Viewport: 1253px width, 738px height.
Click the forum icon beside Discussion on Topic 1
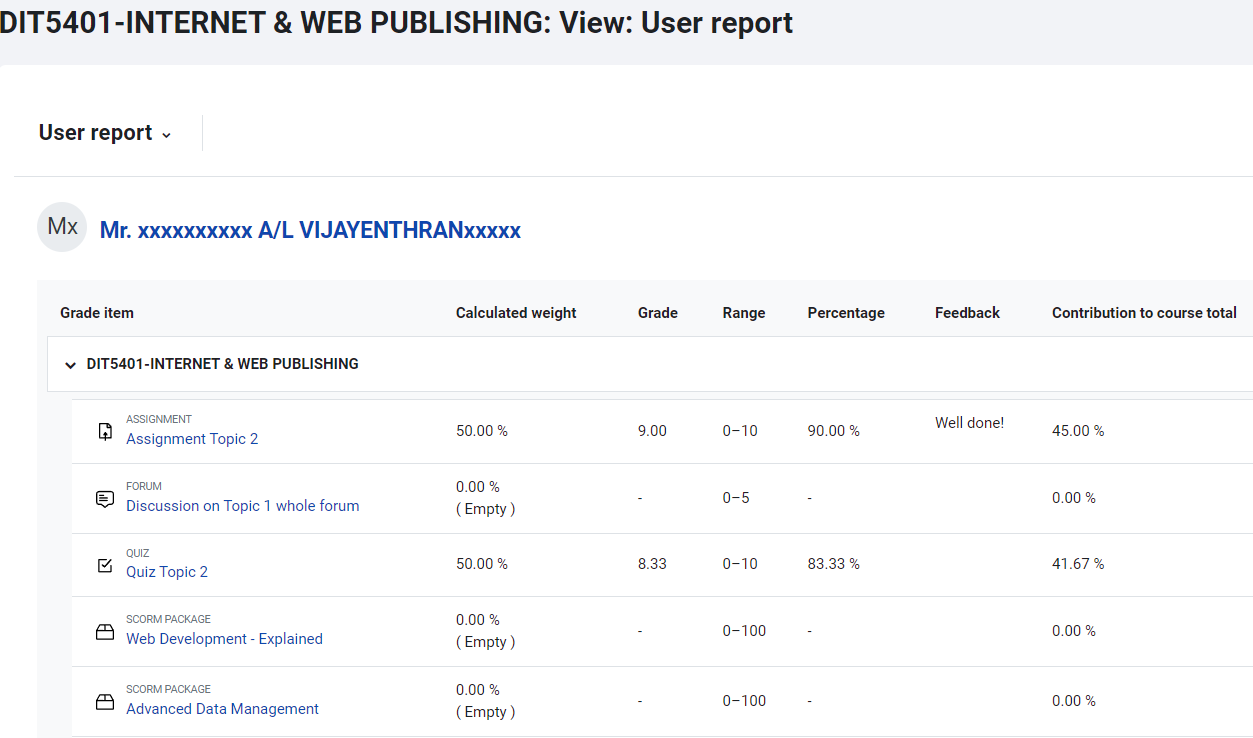coord(105,498)
